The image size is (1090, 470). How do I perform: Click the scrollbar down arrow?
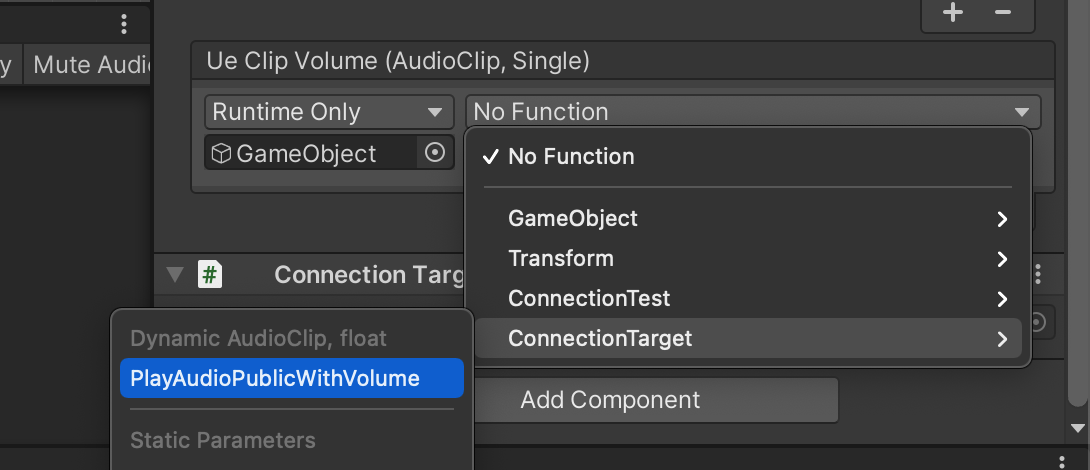(x=1077, y=428)
